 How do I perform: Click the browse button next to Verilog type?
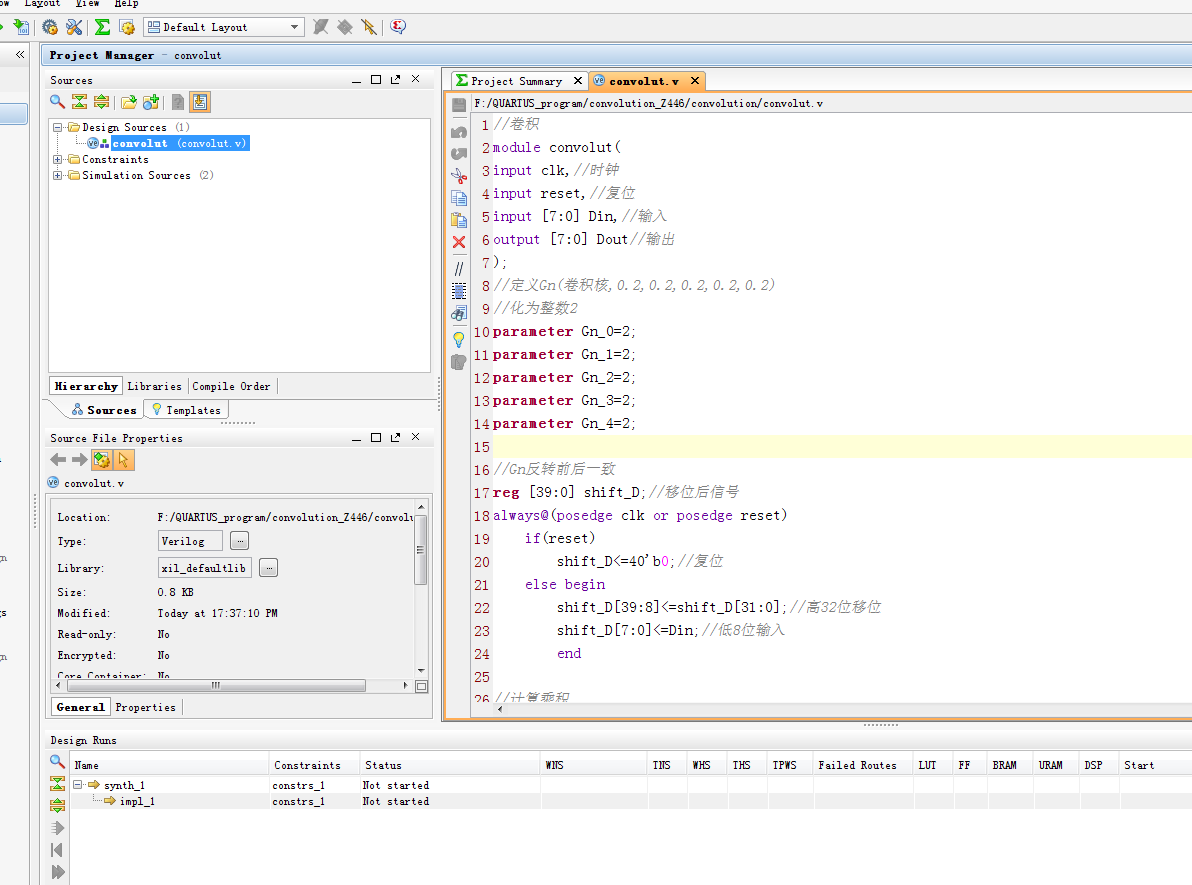click(239, 541)
